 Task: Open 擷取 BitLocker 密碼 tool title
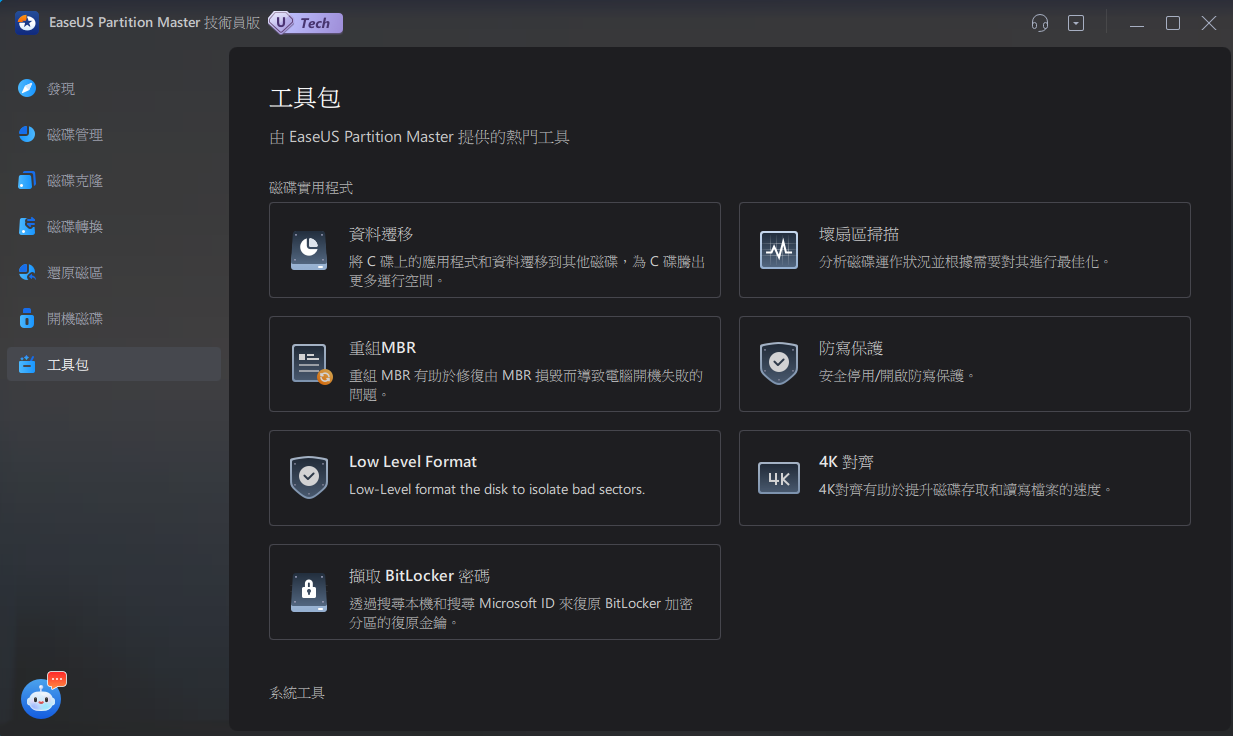pos(419,576)
